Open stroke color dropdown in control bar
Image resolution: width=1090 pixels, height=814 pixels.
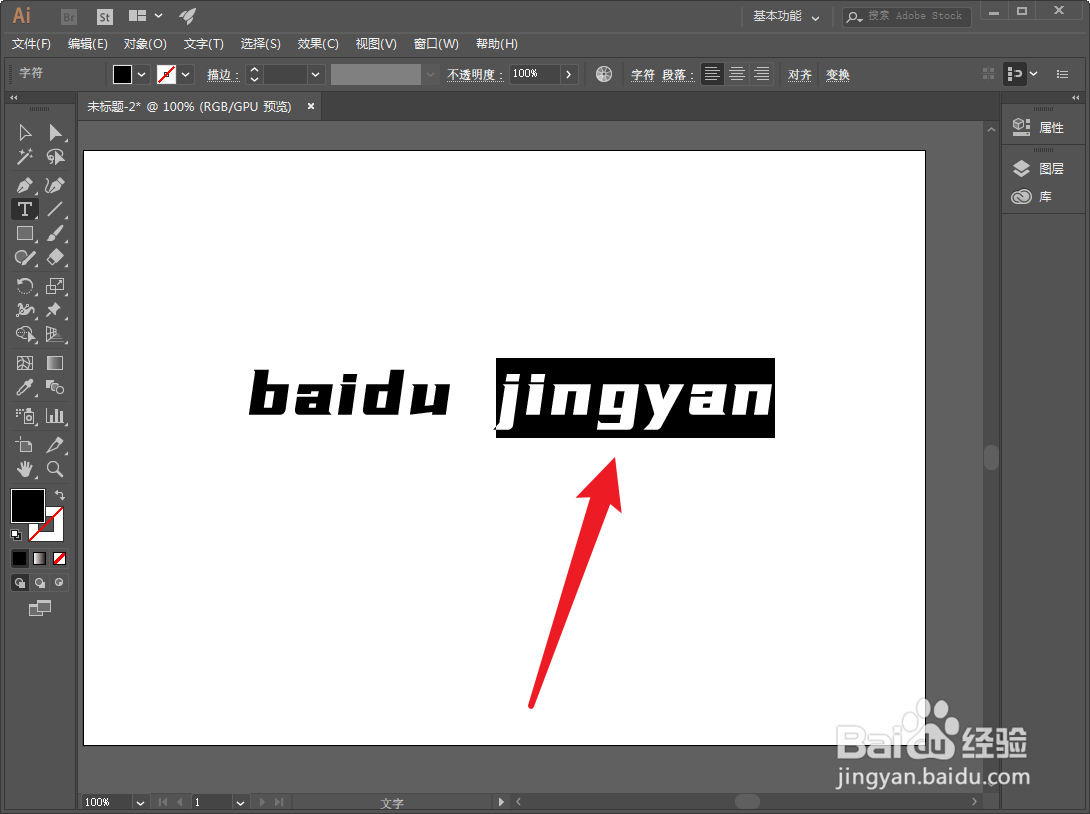186,74
